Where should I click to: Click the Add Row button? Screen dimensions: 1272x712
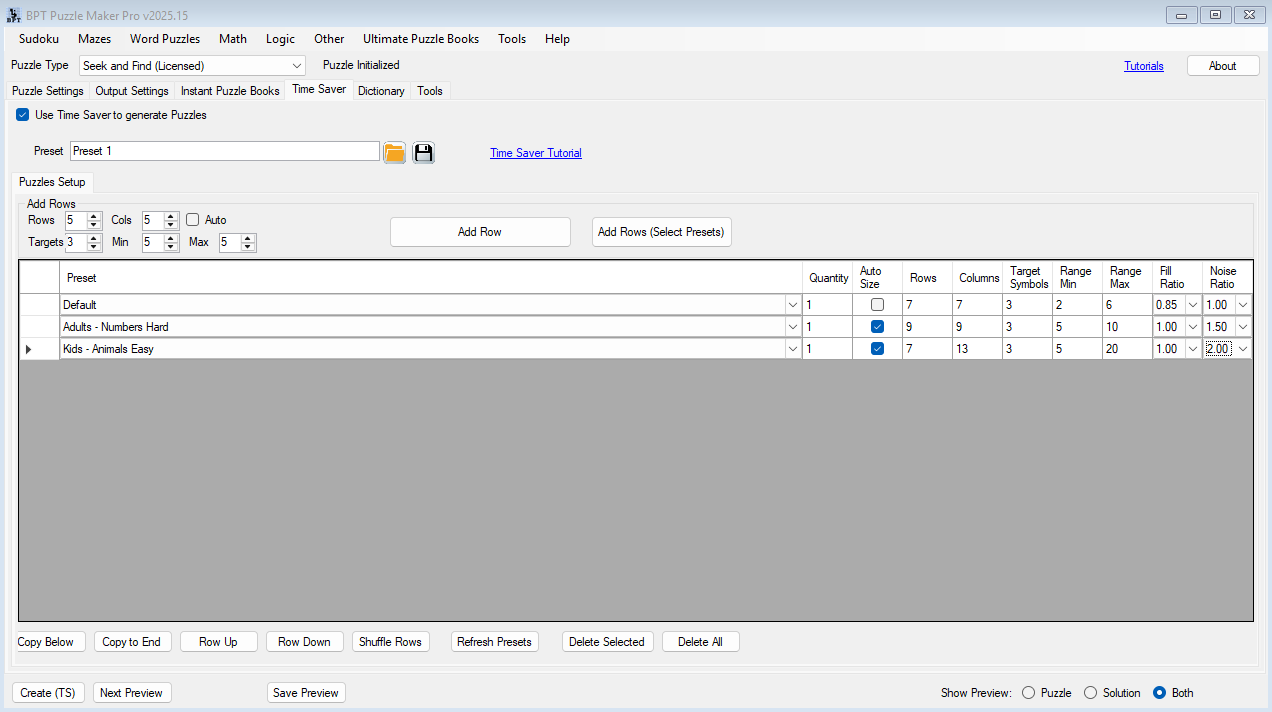(x=480, y=232)
